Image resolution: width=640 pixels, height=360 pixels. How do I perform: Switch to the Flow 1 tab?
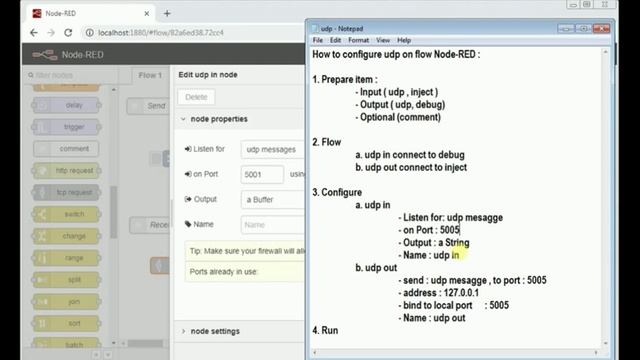pos(150,75)
